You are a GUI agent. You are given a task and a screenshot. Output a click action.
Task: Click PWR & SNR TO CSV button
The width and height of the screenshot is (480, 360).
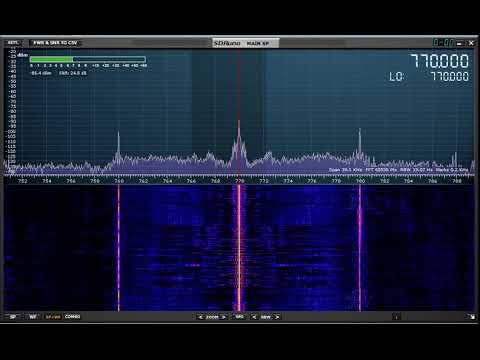(x=55, y=43)
